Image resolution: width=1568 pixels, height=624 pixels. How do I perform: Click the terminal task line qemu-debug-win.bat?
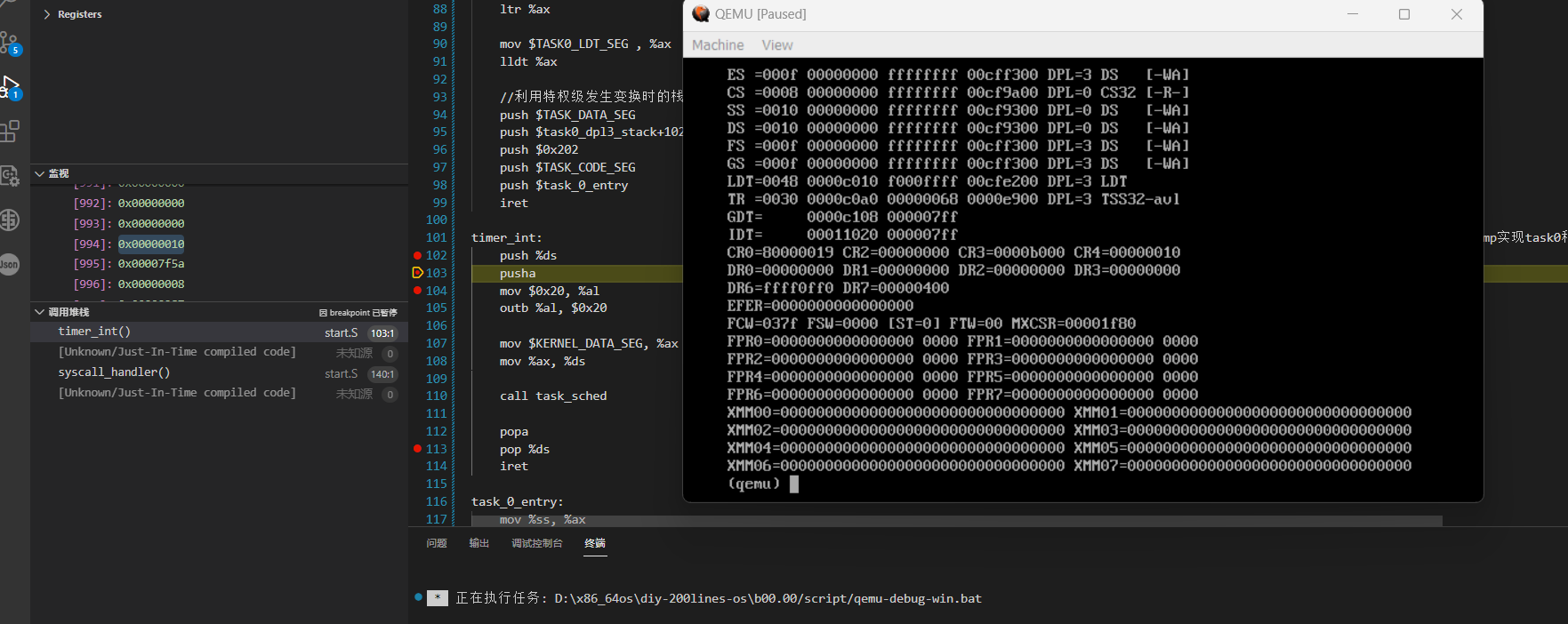pyautogui.click(x=719, y=598)
